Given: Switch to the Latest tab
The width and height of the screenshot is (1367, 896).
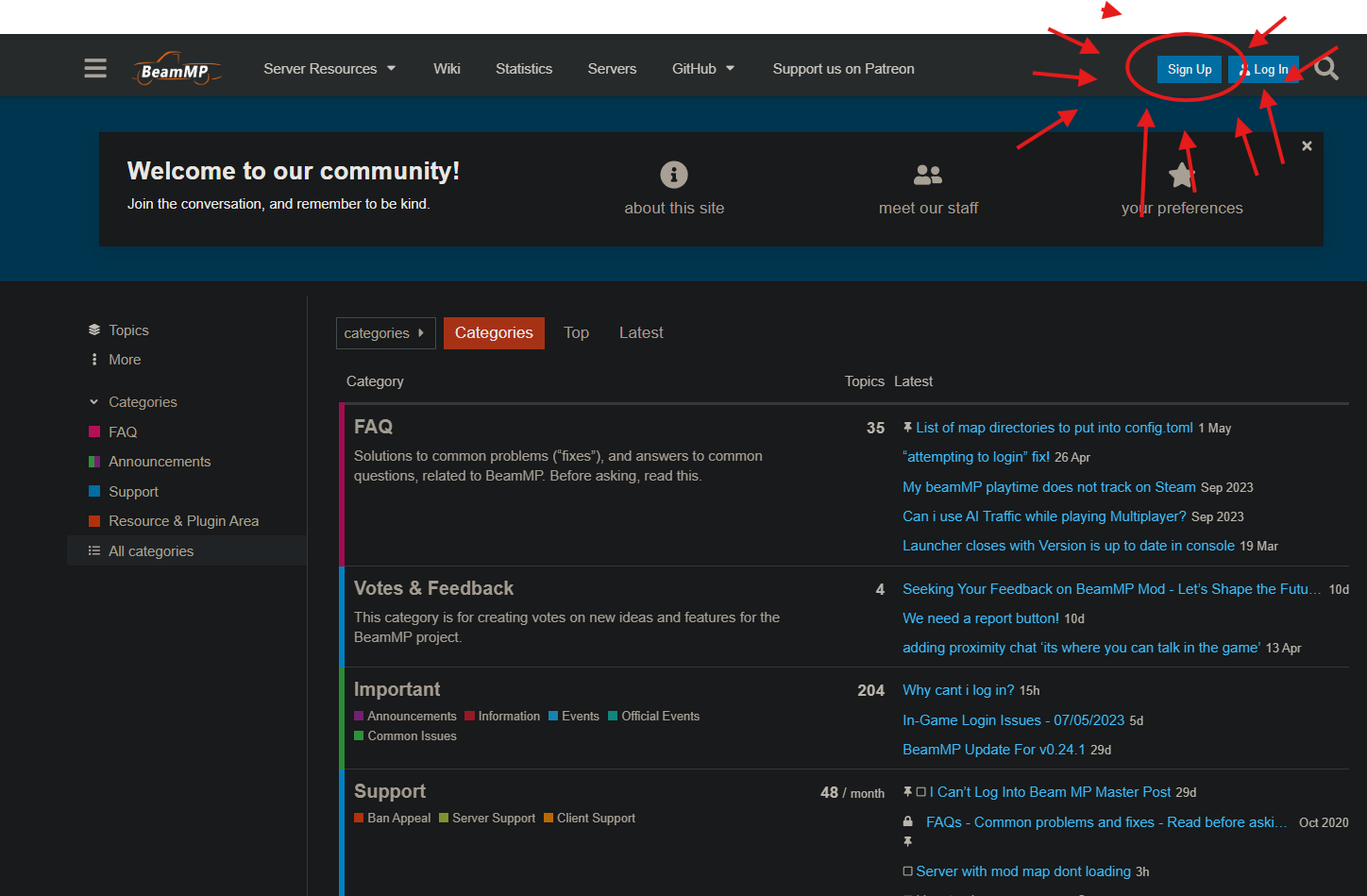Looking at the screenshot, I should pyautogui.click(x=641, y=333).
